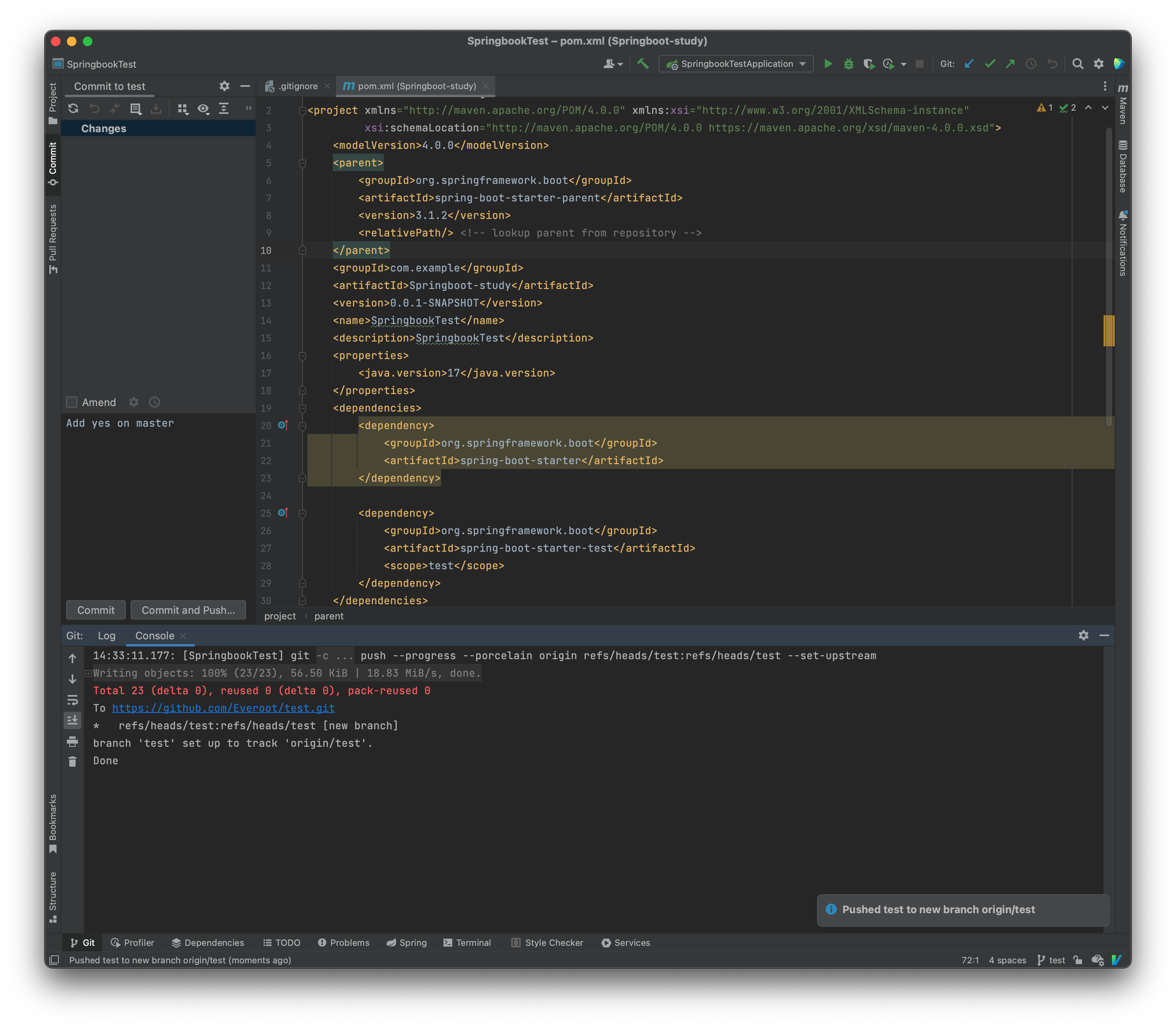Toggle soft-wrap in Git console

coord(72,700)
